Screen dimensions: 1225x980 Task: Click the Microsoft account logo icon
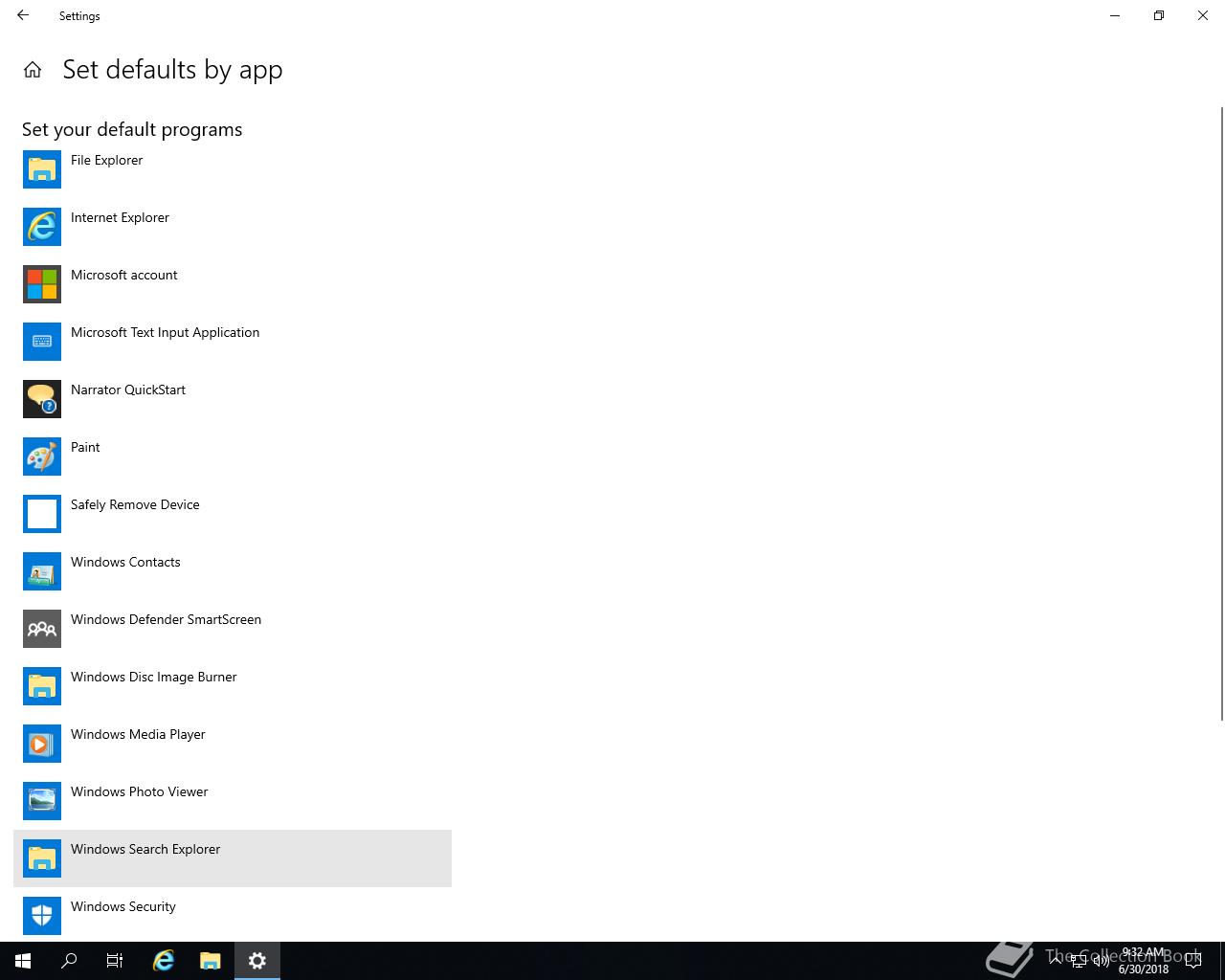pos(42,284)
